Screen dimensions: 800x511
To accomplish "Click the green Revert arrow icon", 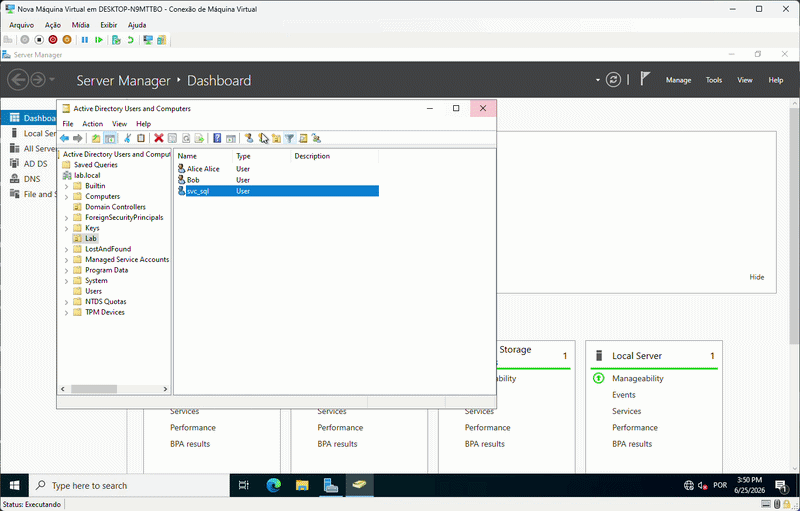I will (x=131, y=40).
